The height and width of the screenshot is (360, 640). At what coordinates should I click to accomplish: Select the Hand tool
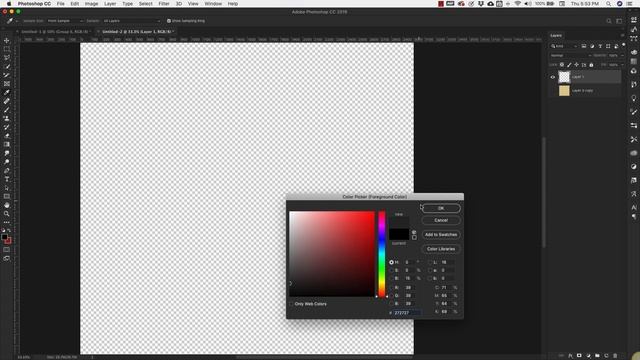[x=7, y=205]
